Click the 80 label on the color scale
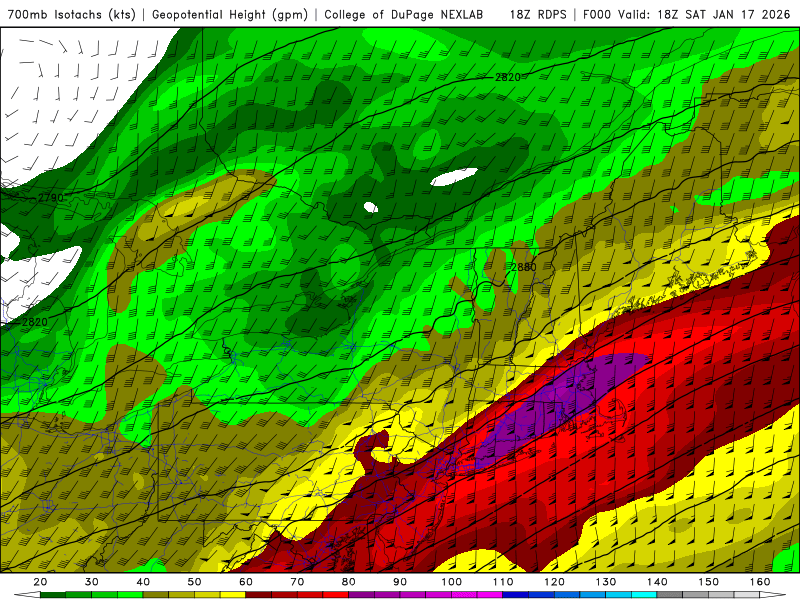Screen dimensions: 800x600 [348, 582]
